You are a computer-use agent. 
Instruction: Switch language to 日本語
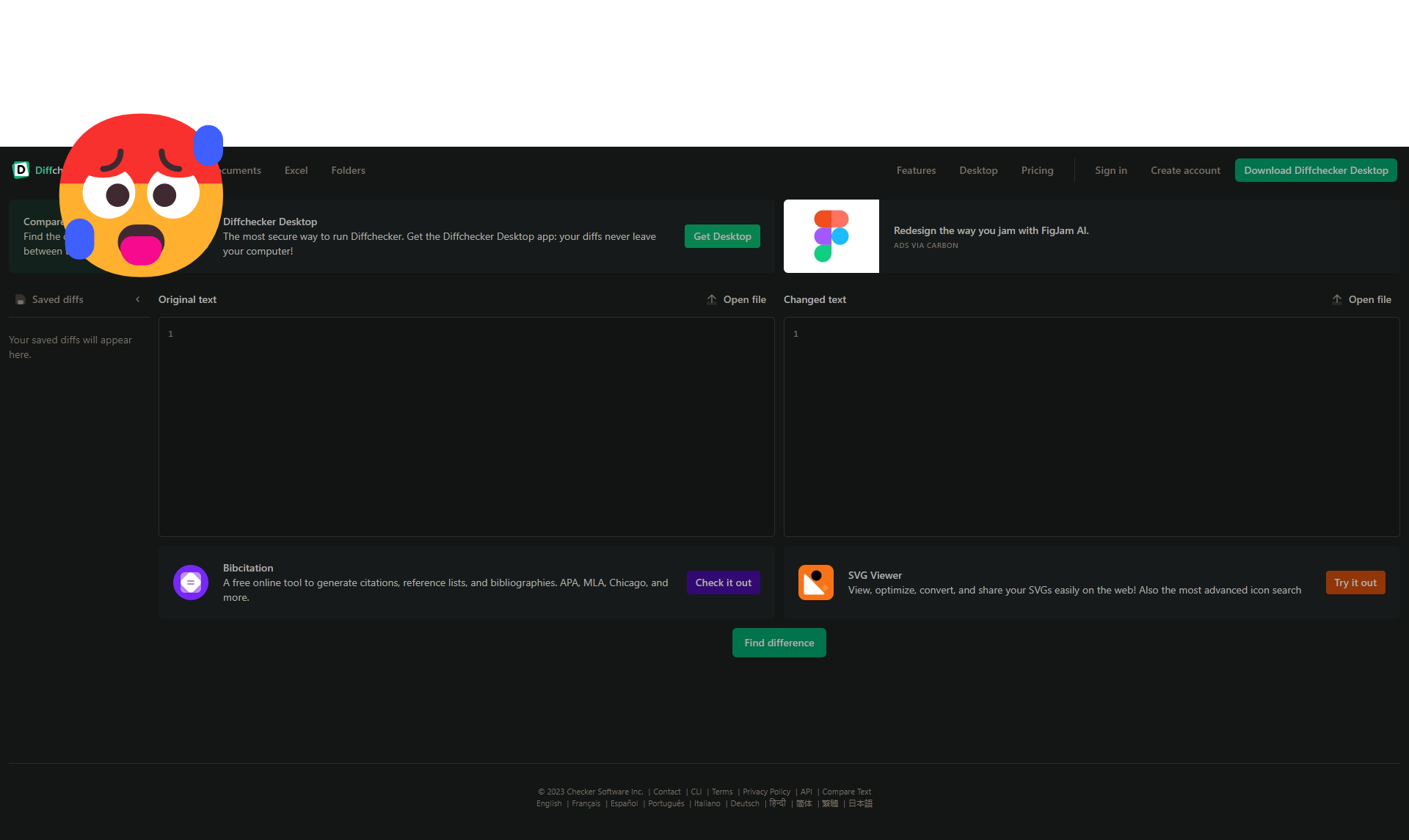point(861,803)
